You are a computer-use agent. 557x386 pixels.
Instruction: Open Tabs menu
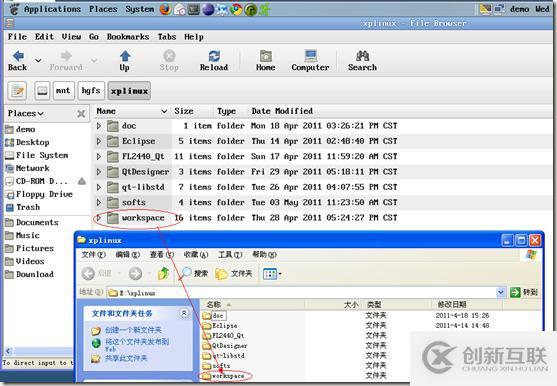tap(167, 37)
